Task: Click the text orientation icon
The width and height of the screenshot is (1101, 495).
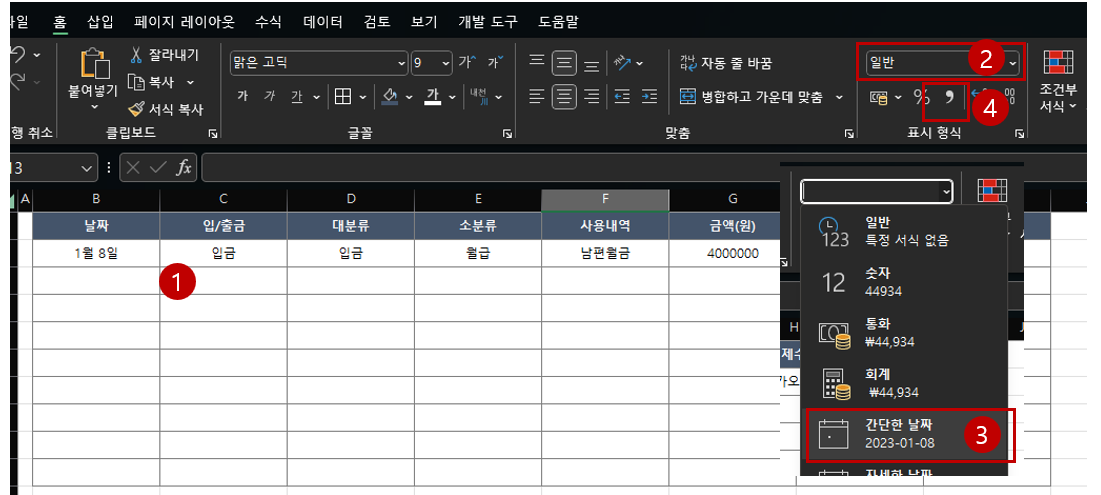Action: click(622, 63)
